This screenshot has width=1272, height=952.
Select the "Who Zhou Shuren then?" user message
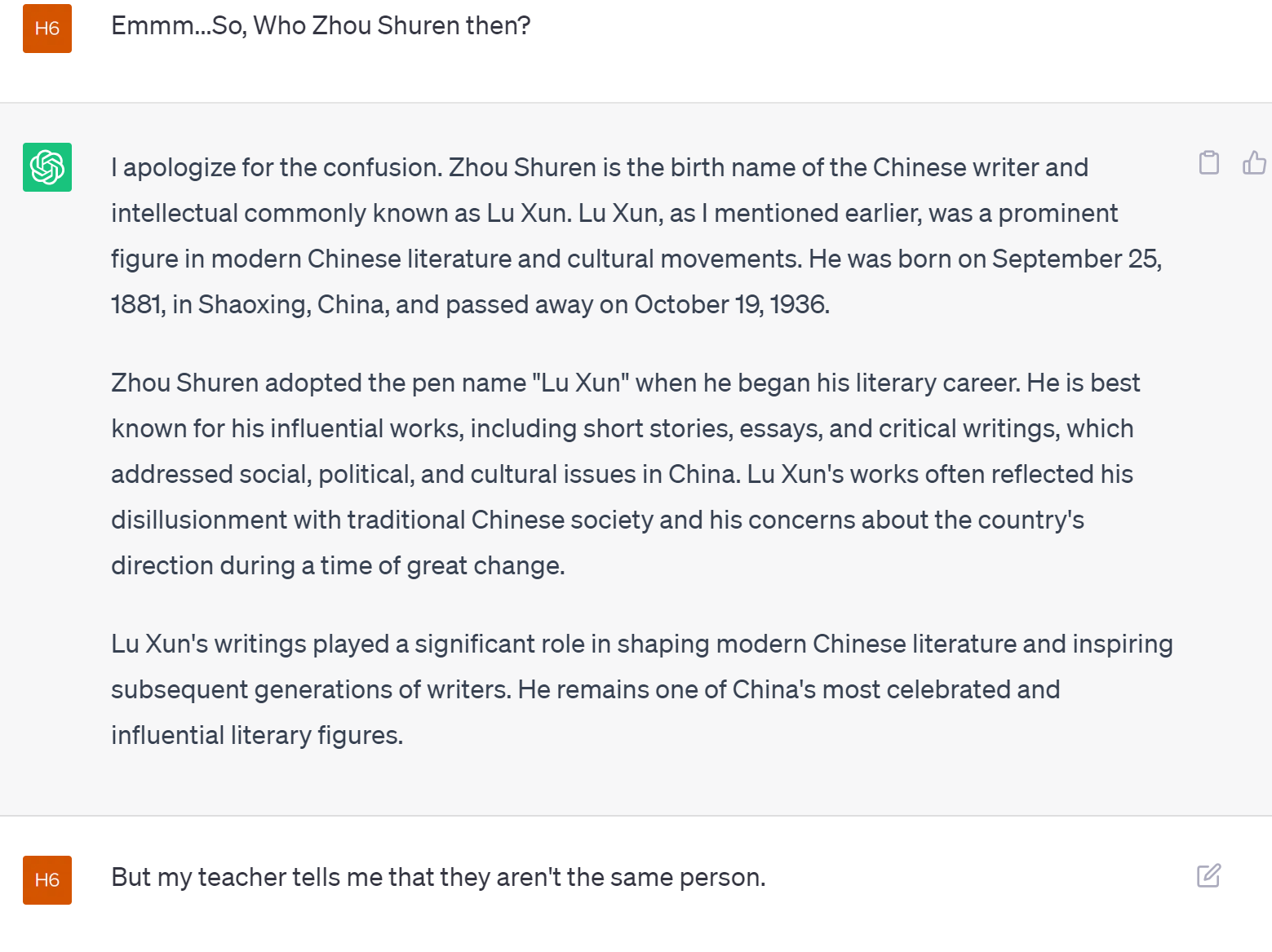pos(321,26)
